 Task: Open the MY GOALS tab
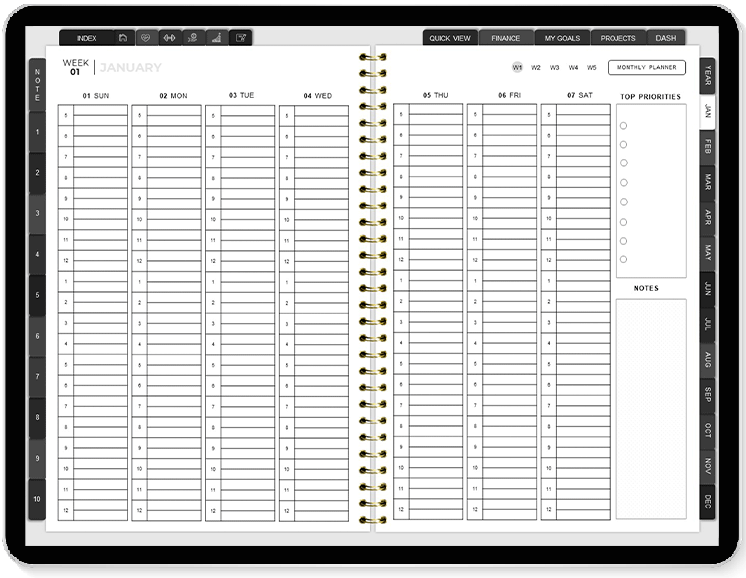coord(562,38)
